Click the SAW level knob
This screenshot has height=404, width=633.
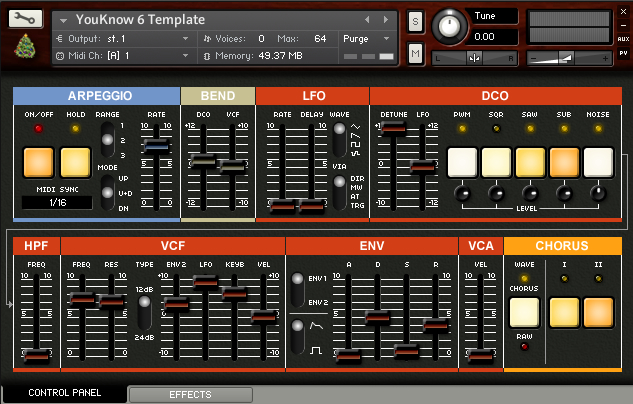pyautogui.click(x=530, y=193)
